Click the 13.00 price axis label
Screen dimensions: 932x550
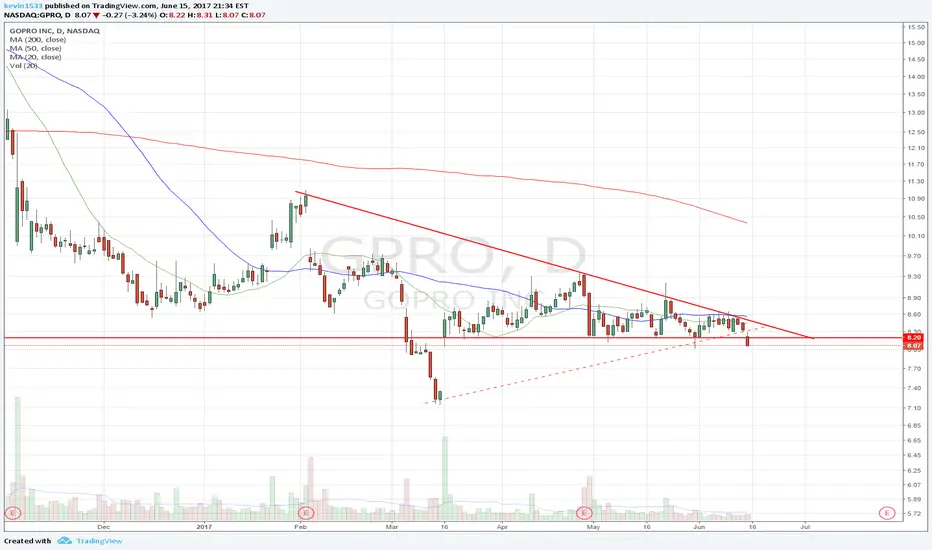point(916,112)
